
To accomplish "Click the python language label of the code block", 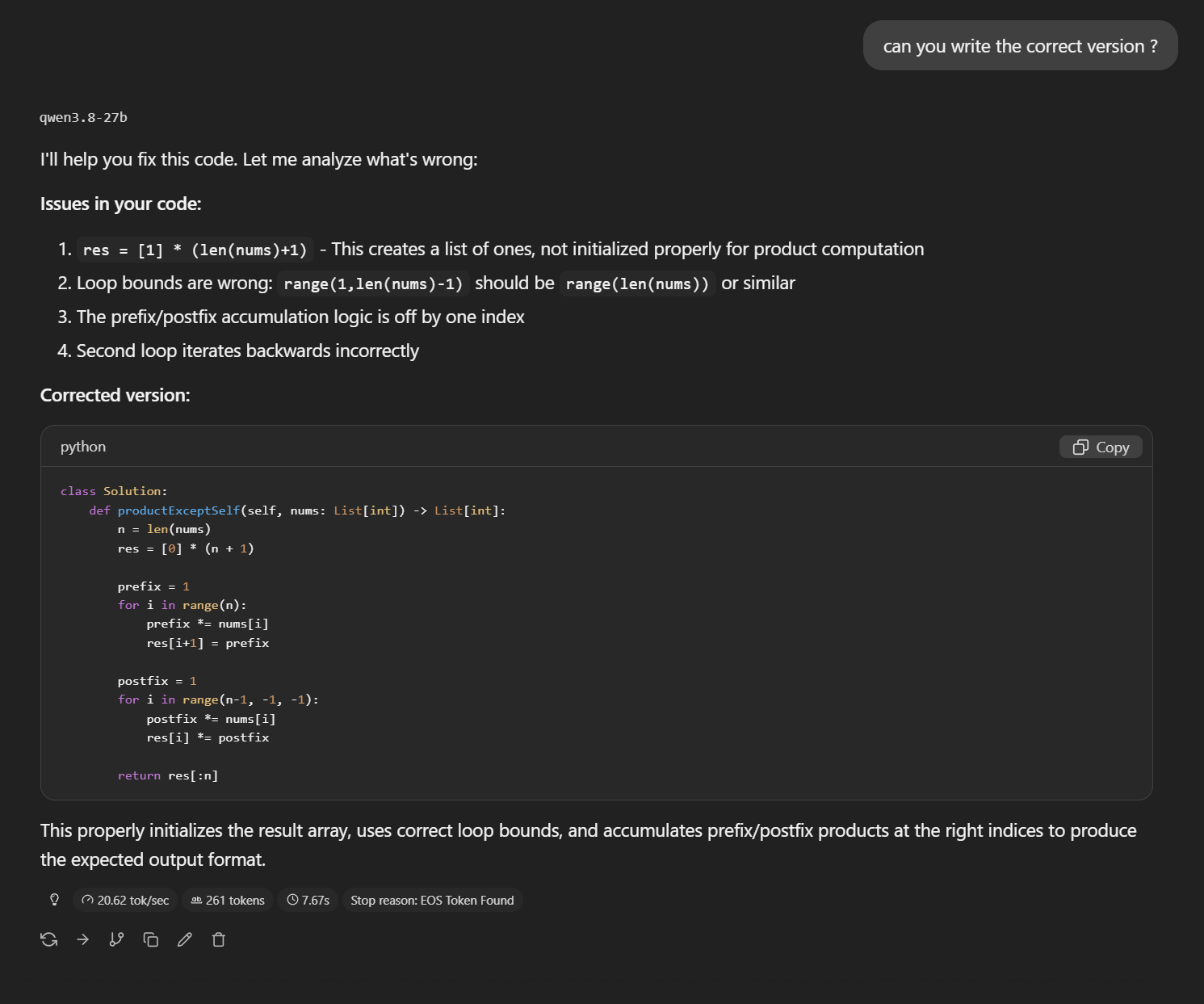I will [x=83, y=447].
